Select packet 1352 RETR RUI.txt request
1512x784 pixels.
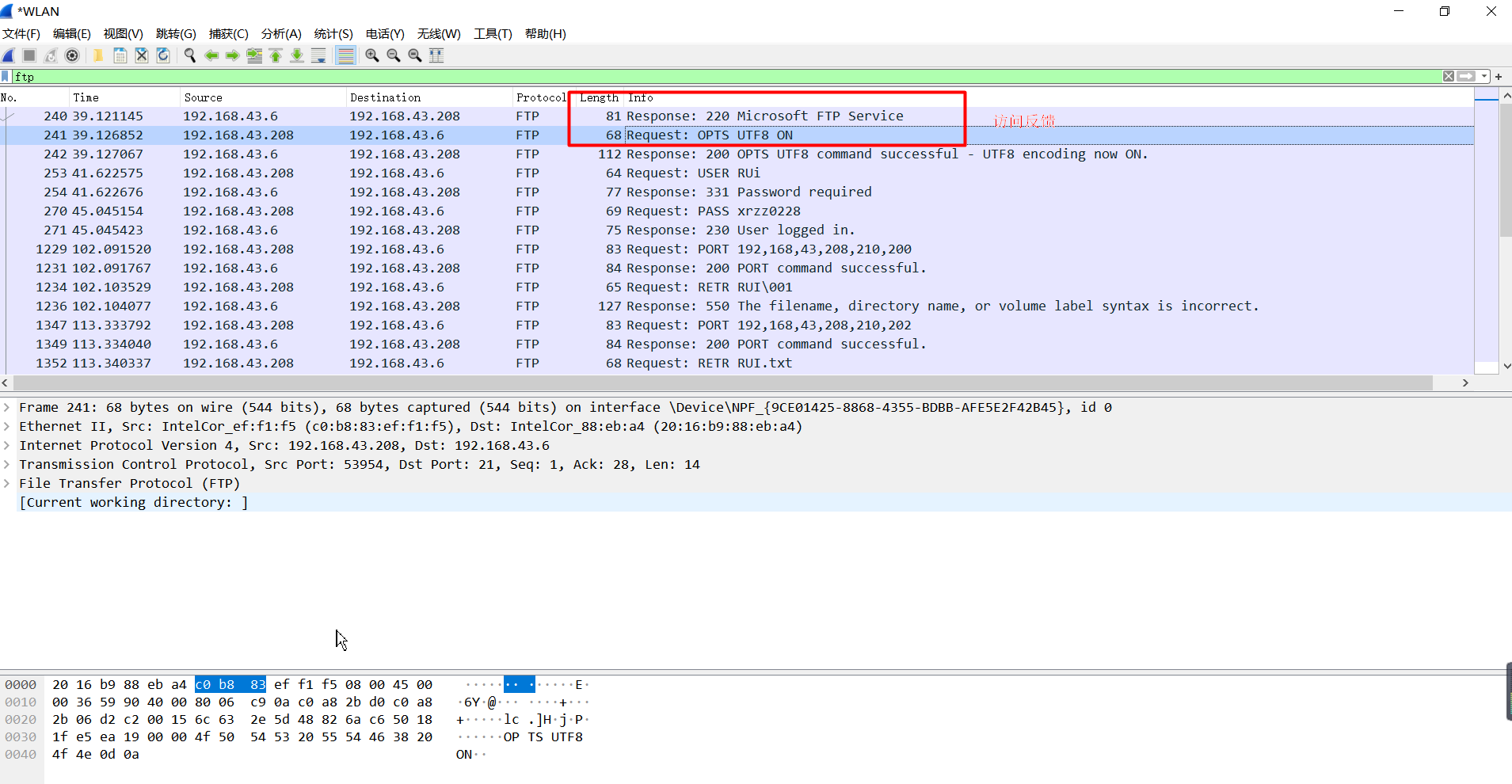(x=737, y=363)
